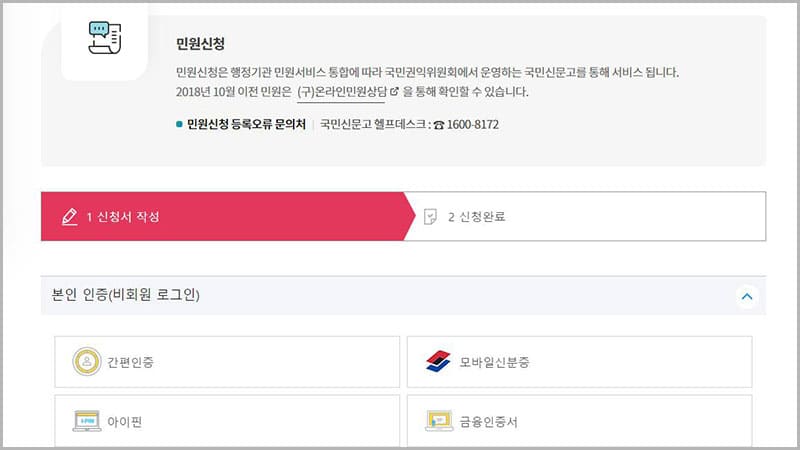Open the (구)온라인민원상담 link
Image resolution: width=800 pixels, height=450 pixels.
click(x=341, y=92)
